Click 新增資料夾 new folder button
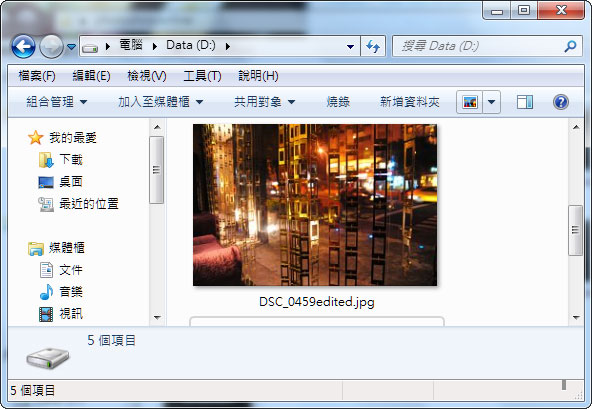 [x=410, y=102]
